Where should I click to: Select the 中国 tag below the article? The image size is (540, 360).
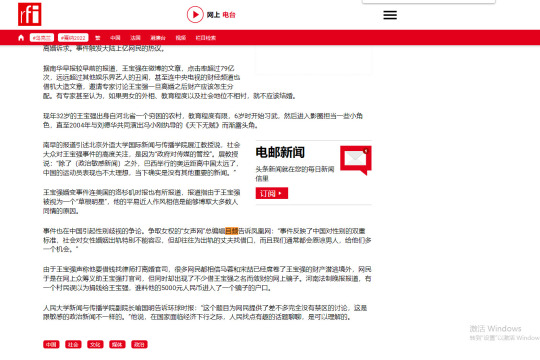(x=51, y=344)
